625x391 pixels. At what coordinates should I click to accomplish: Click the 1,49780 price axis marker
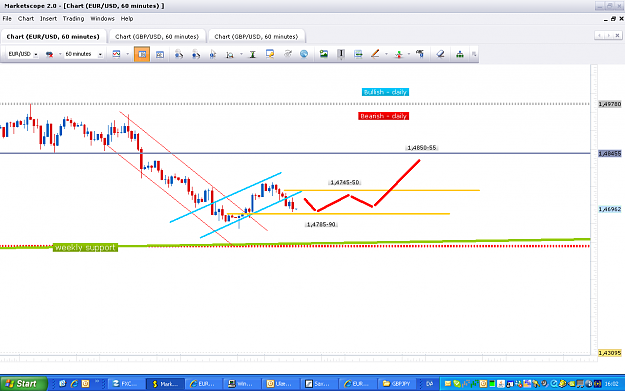(610, 104)
